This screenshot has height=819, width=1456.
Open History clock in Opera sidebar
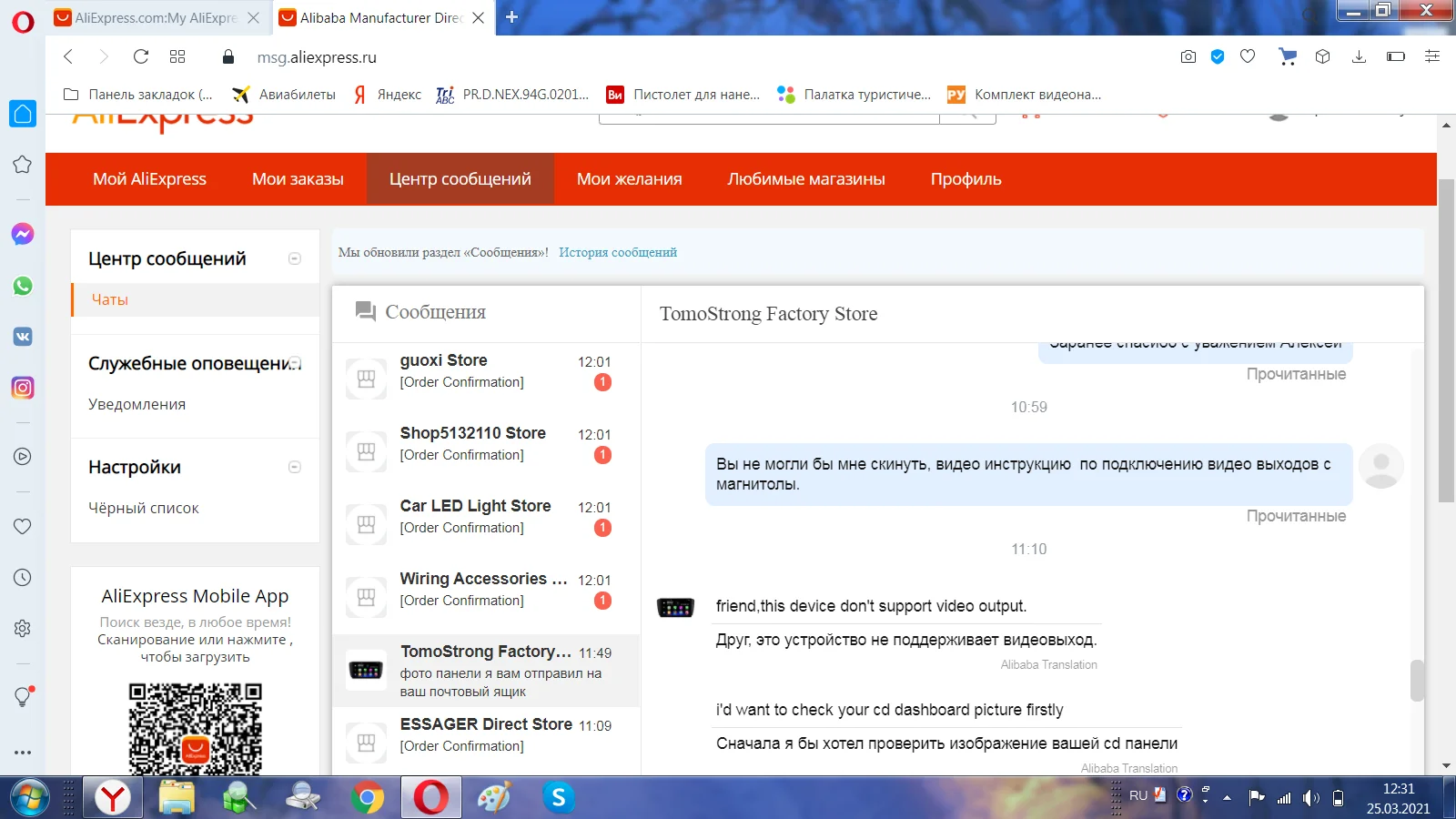(23, 577)
